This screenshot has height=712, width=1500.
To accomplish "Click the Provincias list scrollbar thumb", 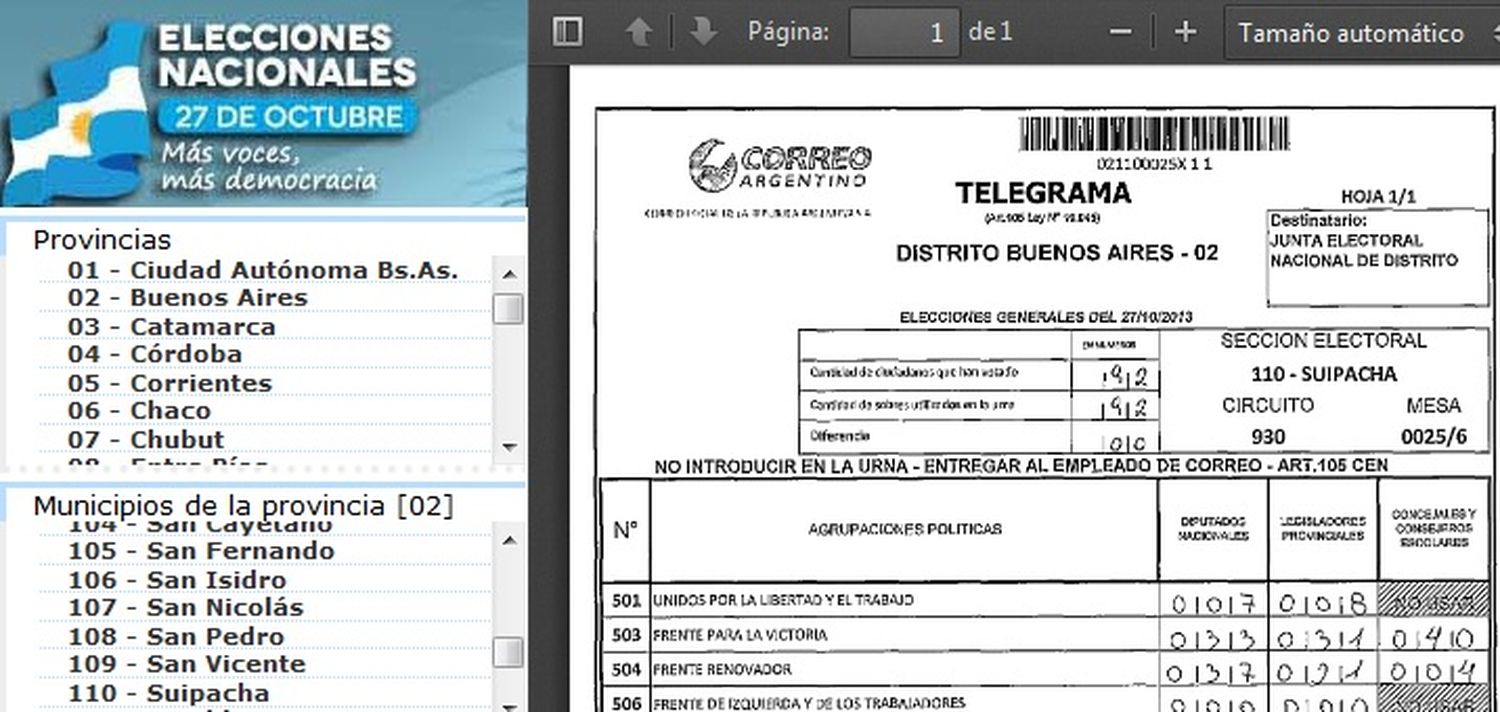I will pos(509,308).
